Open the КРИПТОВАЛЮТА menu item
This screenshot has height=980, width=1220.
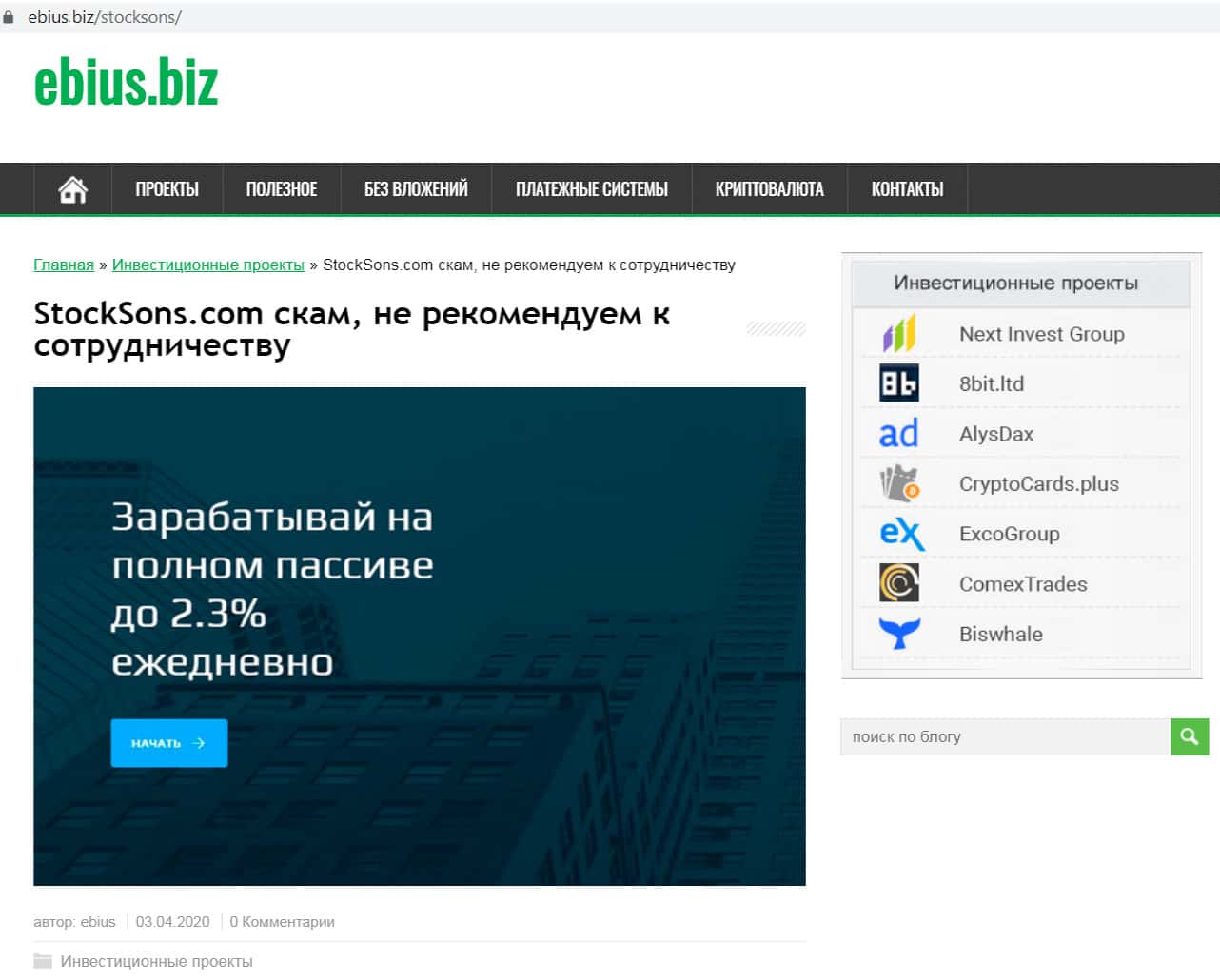click(769, 189)
